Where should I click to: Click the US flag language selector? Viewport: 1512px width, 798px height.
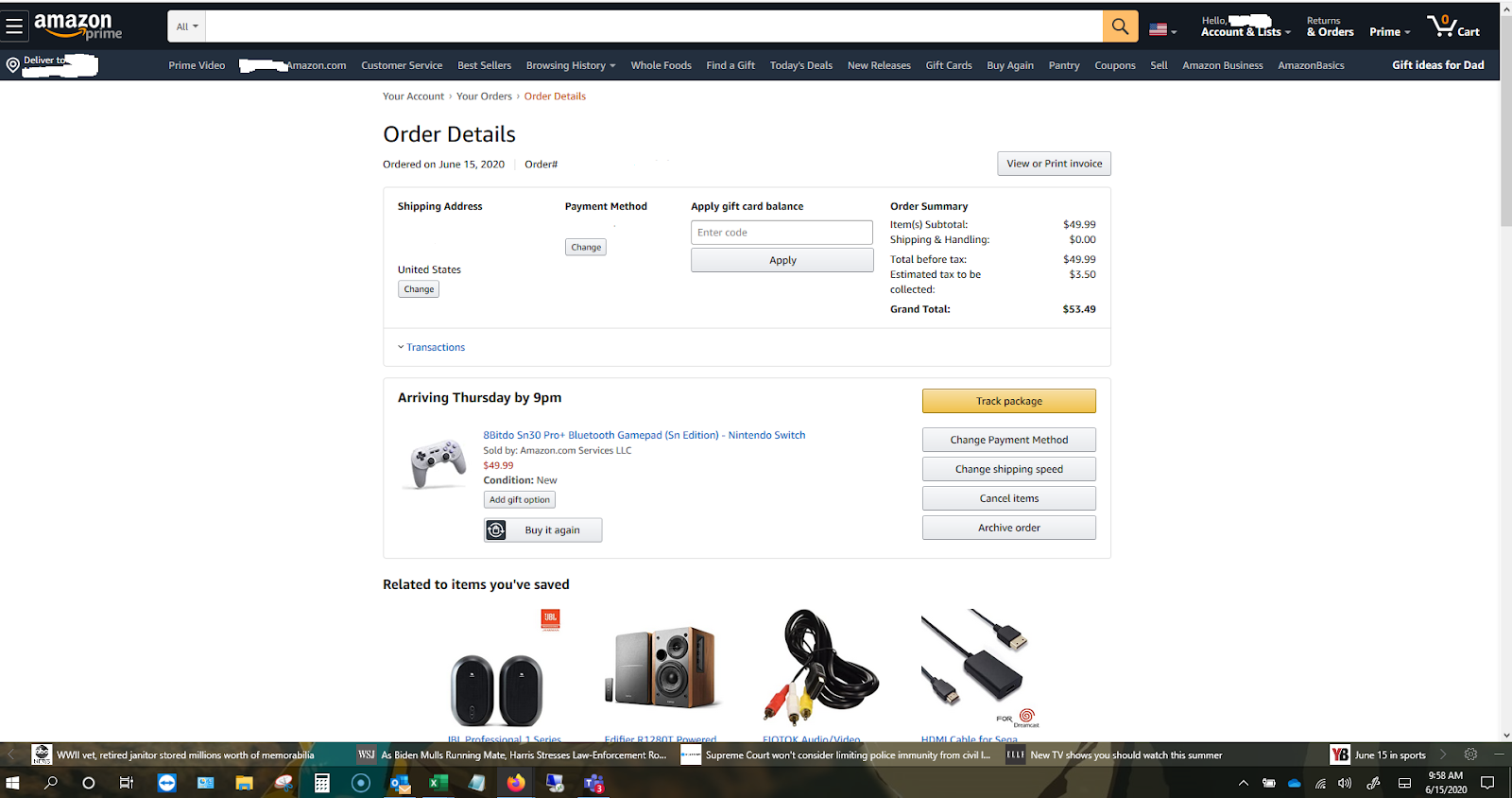pos(1162,29)
